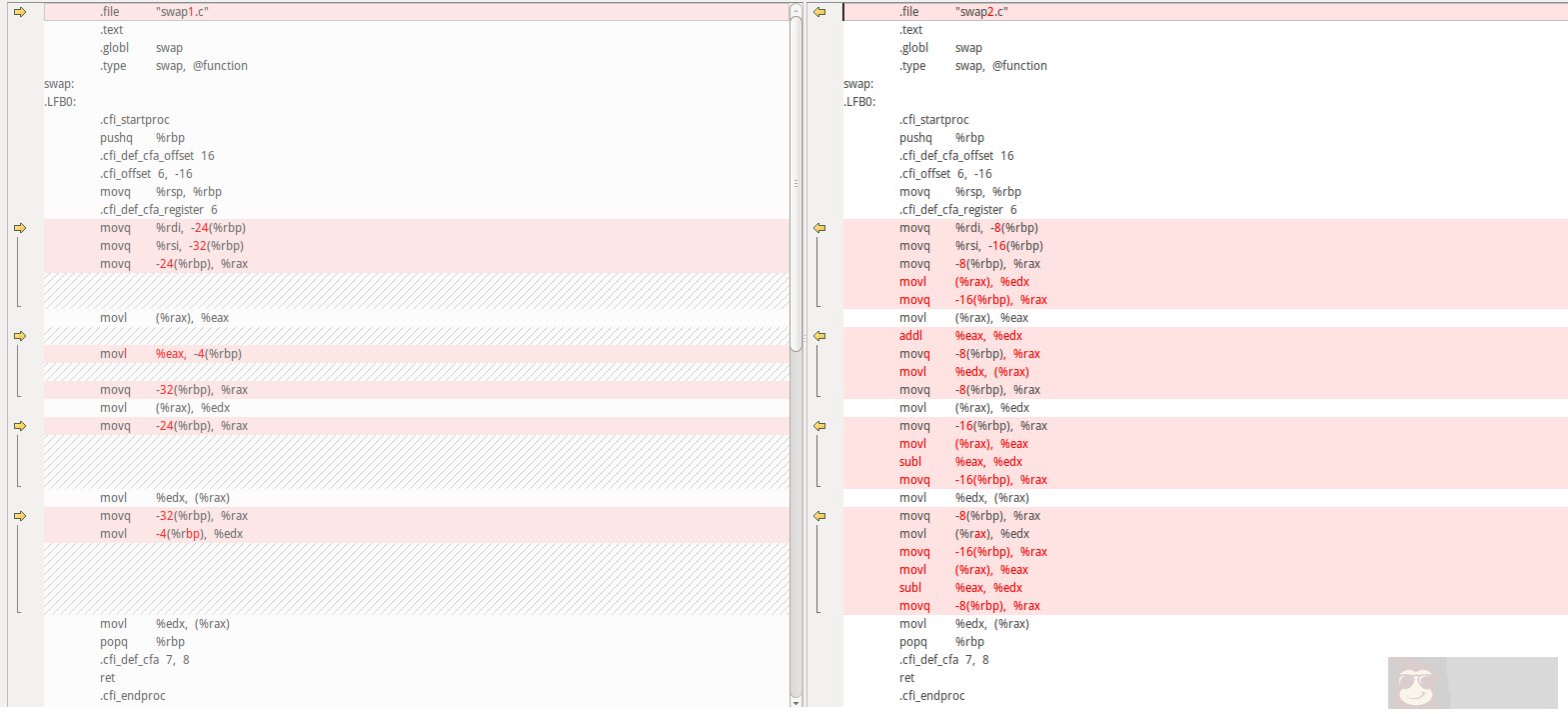Click the left pane vertical scrollbar thumb
The height and width of the screenshot is (714, 1568).
[795, 180]
